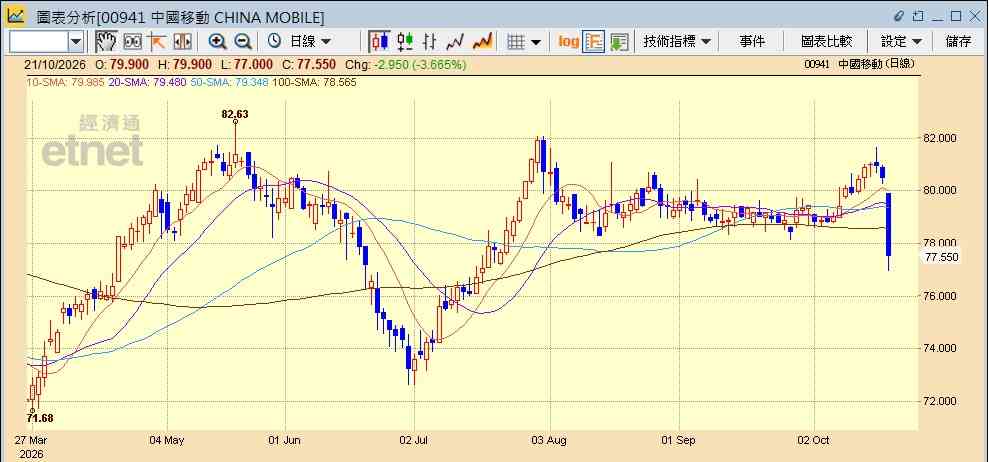Click the 儲存 save button
The image size is (989, 462).
pyautogui.click(x=958, y=42)
